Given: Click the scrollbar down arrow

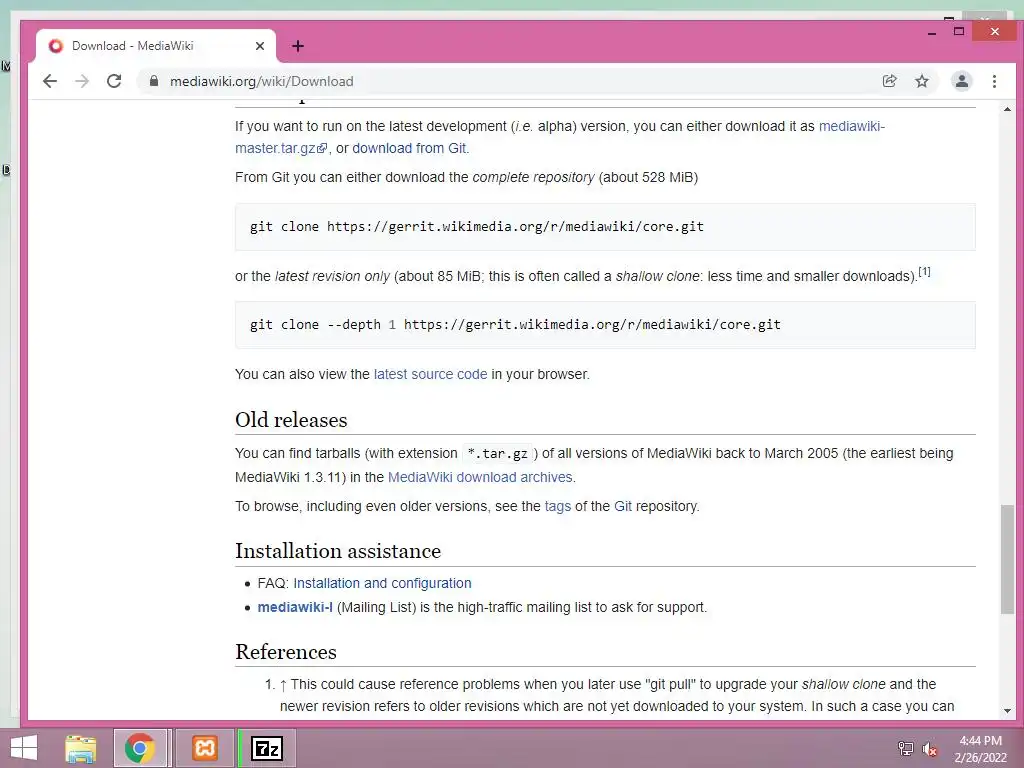Looking at the screenshot, I should point(1007,711).
